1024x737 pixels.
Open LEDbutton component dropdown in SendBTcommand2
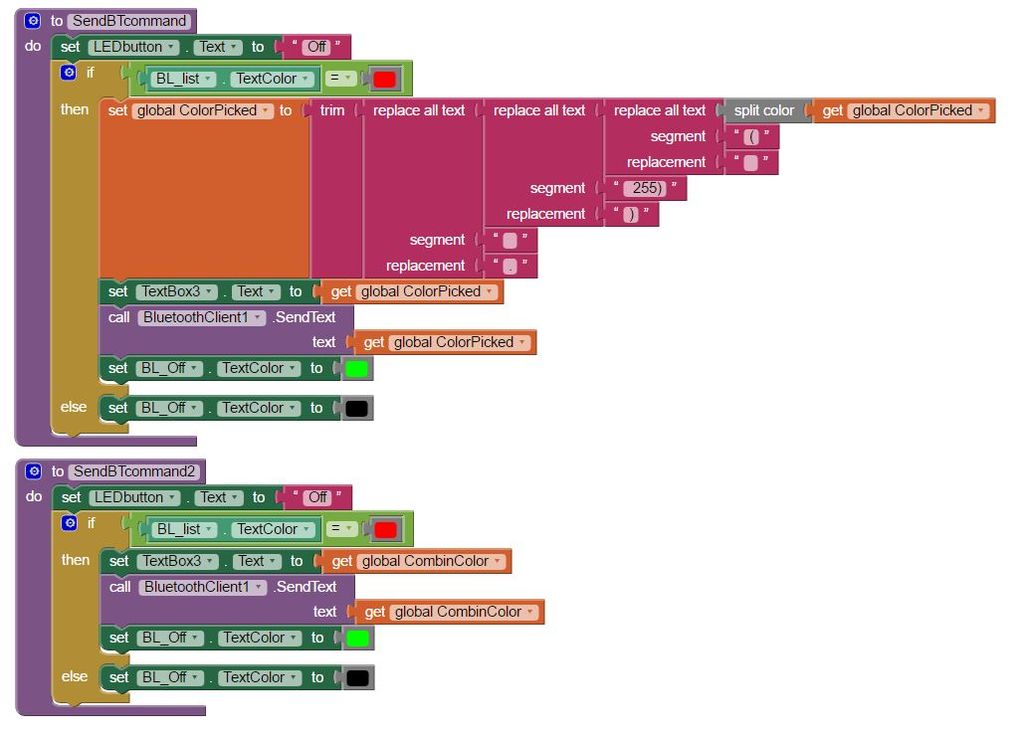click(135, 497)
